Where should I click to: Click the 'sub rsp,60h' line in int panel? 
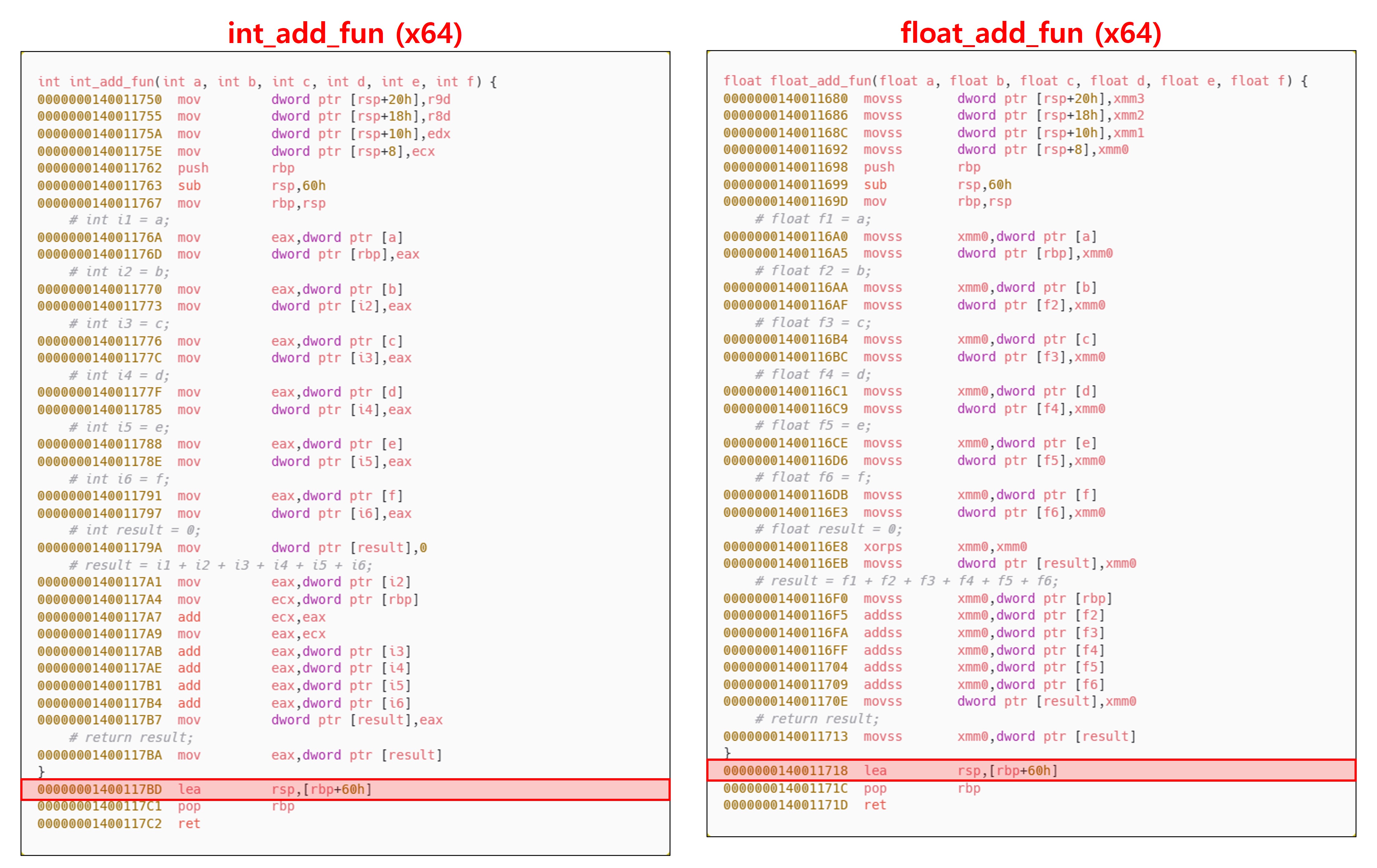tap(189, 186)
